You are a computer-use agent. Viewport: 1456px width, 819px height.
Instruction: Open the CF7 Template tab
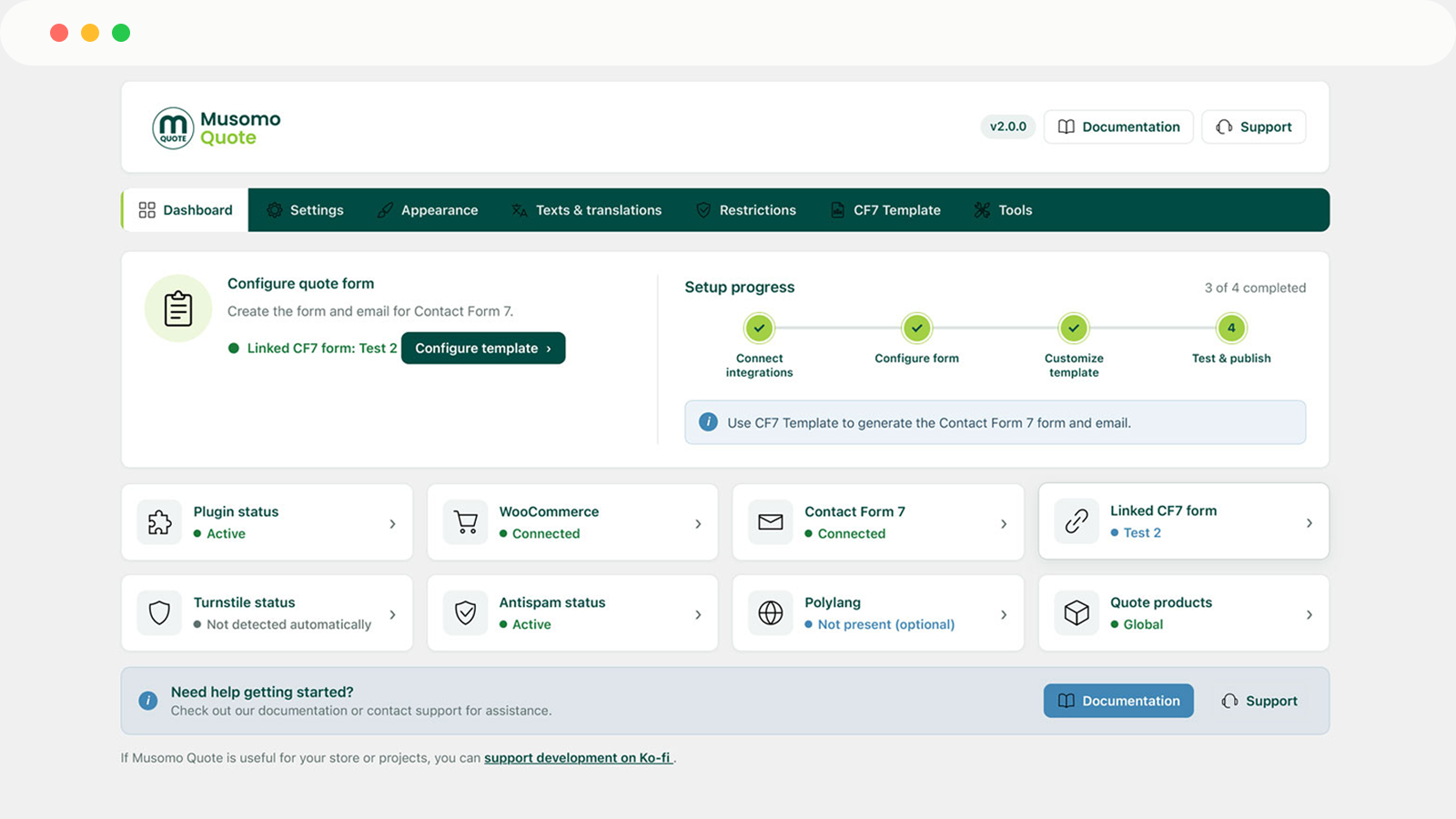click(x=885, y=210)
